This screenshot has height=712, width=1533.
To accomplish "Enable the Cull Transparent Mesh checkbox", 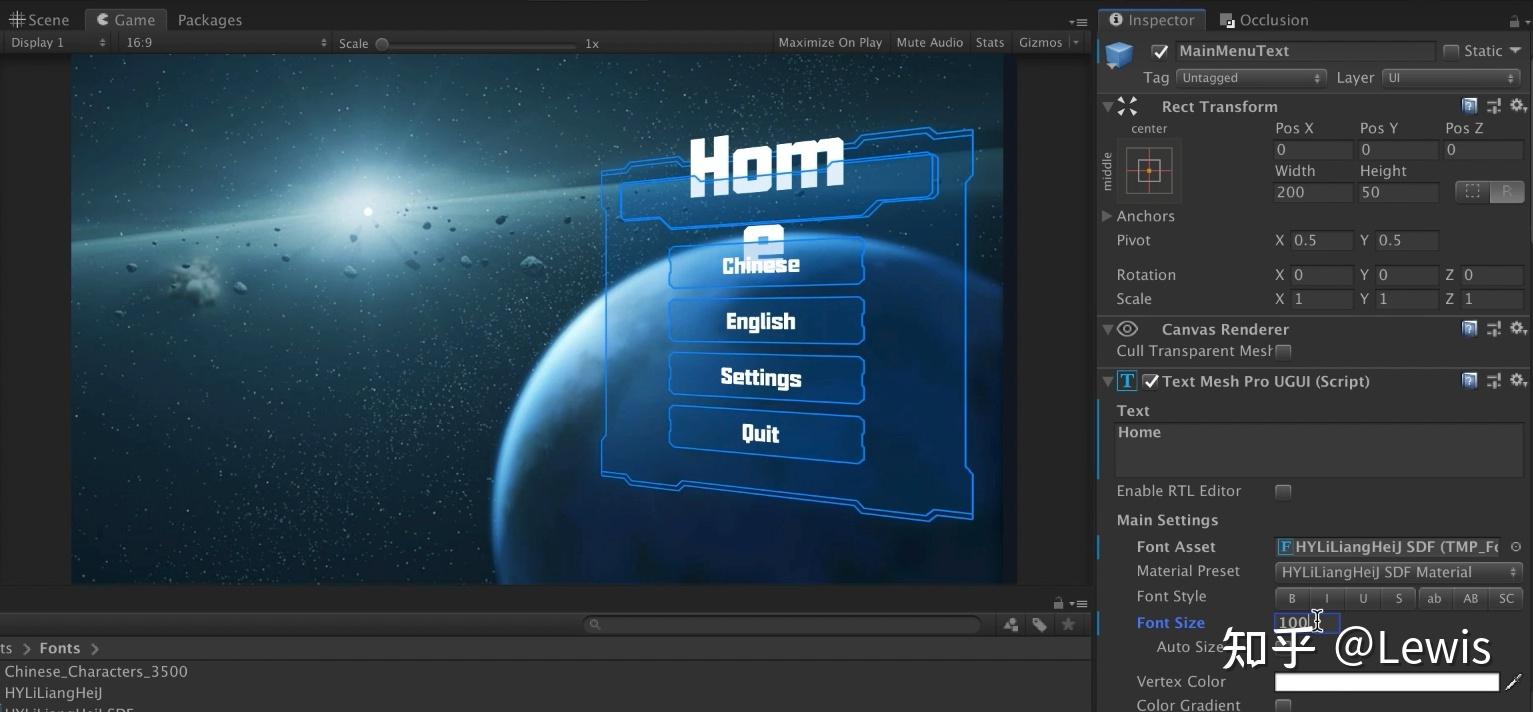I will (x=1283, y=351).
